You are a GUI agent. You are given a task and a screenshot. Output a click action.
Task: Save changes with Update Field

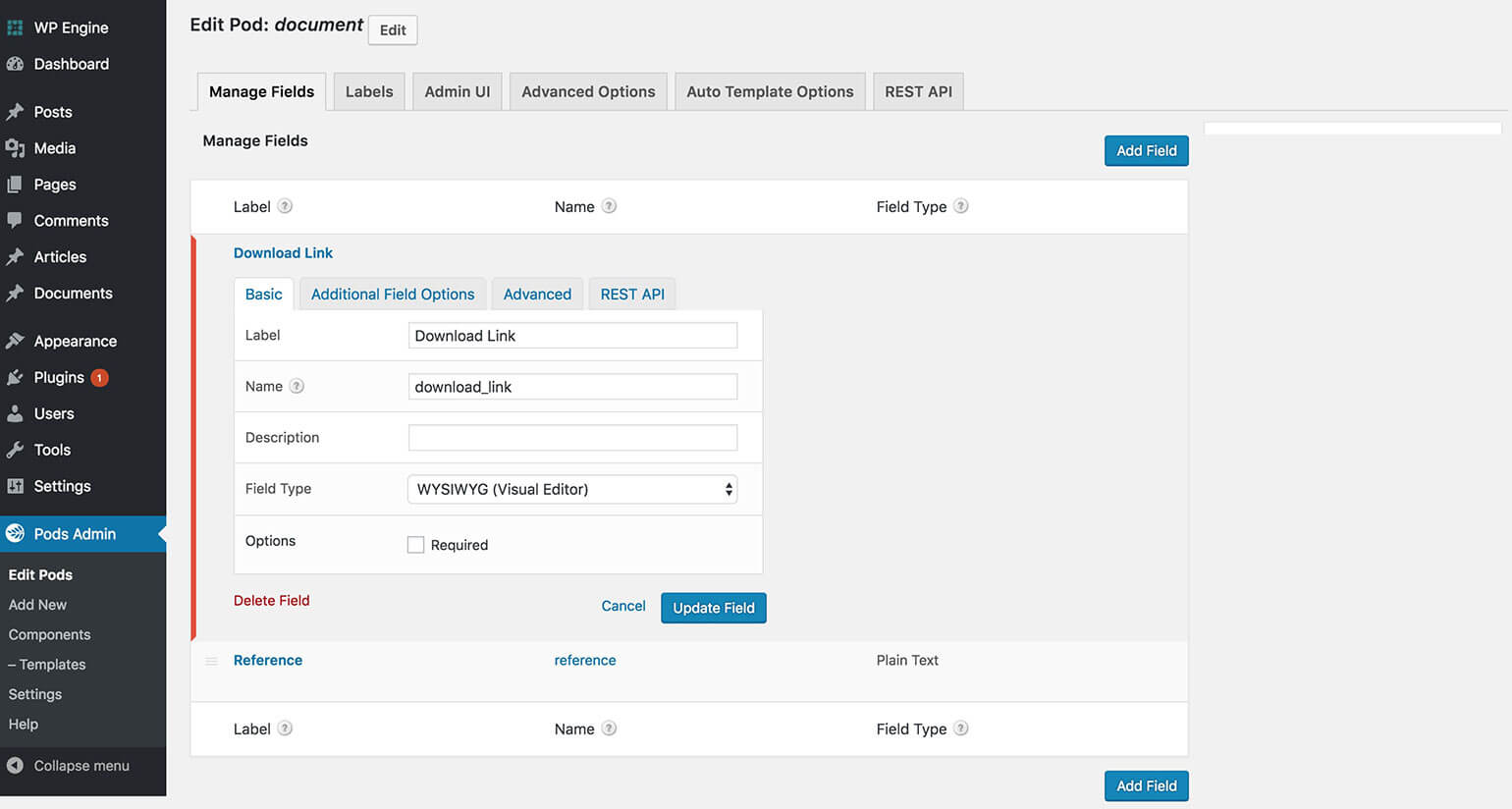tap(714, 608)
